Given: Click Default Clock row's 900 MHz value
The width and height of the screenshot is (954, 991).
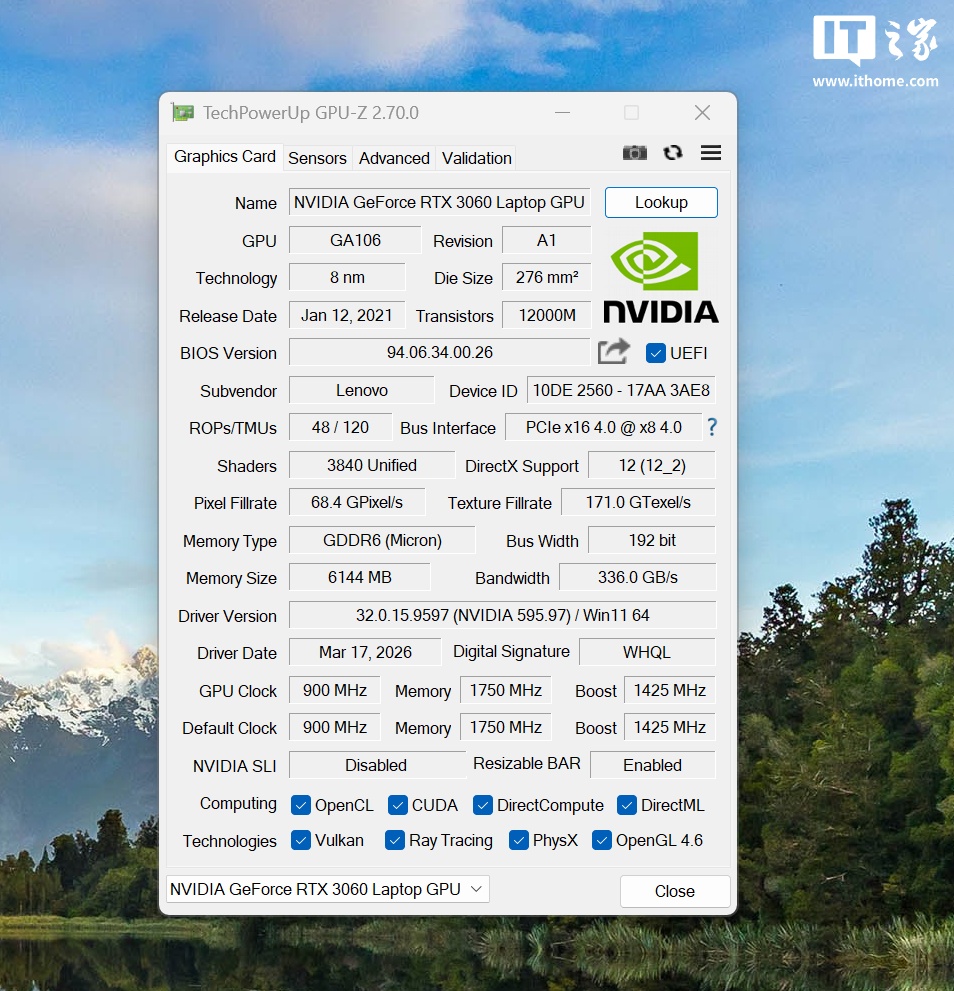Looking at the screenshot, I should 334,727.
